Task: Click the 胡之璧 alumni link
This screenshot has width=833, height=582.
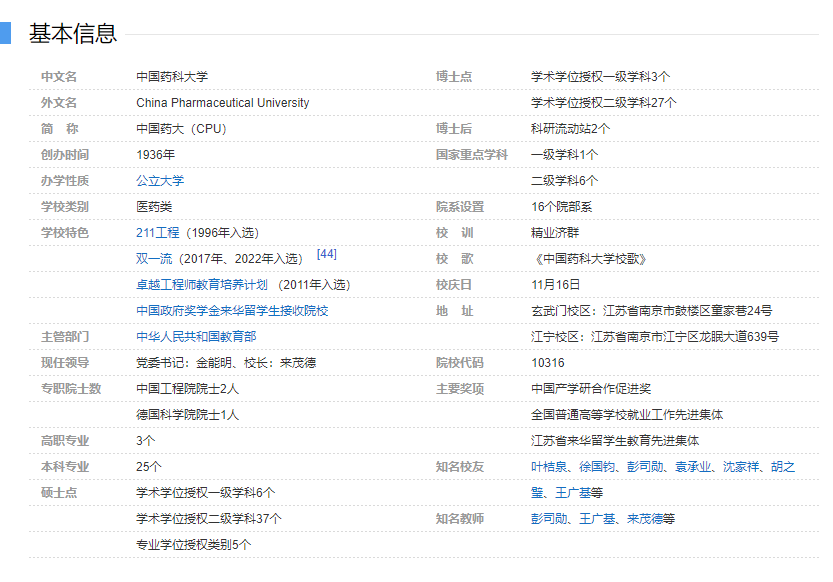Action: [x=783, y=467]
